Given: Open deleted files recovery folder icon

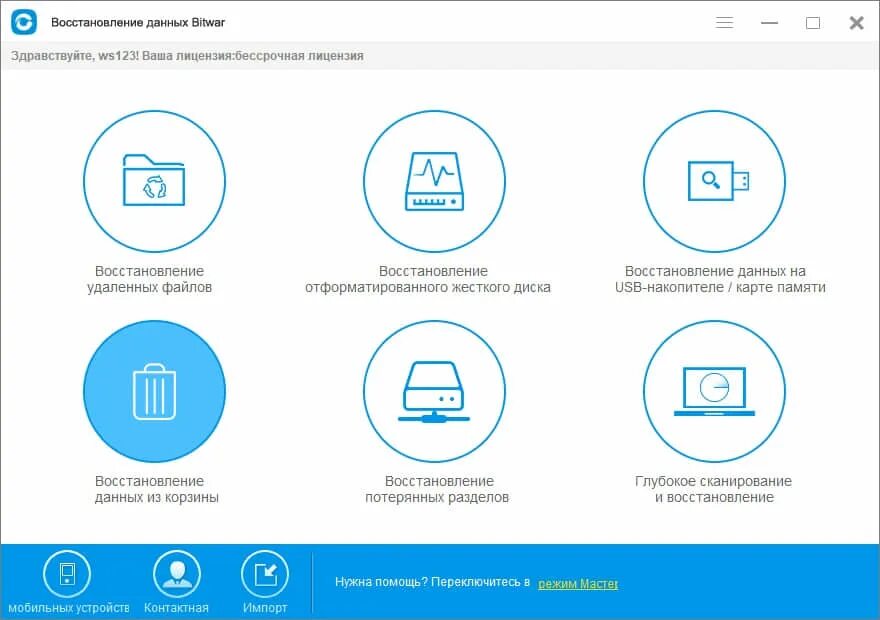Looking at the screenshot, I should 154,181.
